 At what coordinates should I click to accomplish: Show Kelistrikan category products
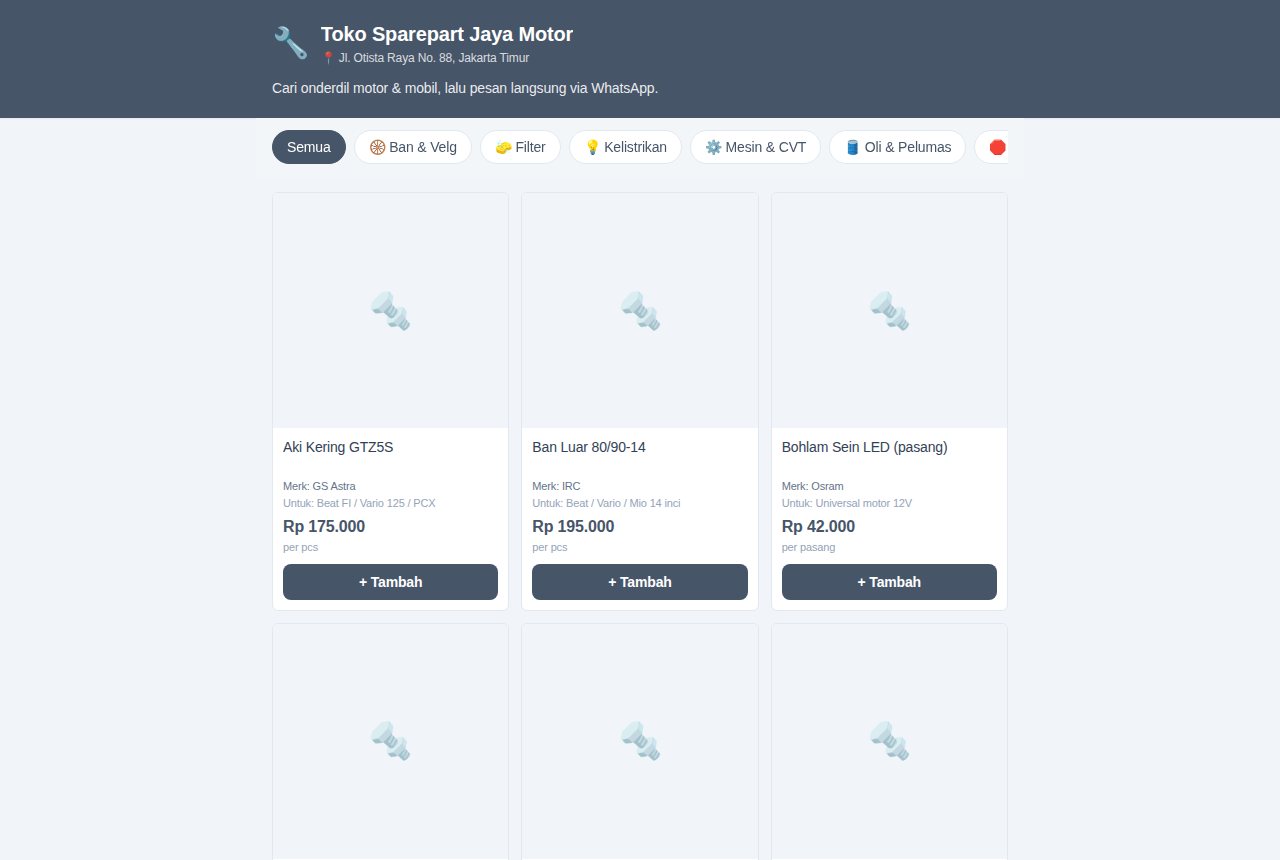(625, 147)
